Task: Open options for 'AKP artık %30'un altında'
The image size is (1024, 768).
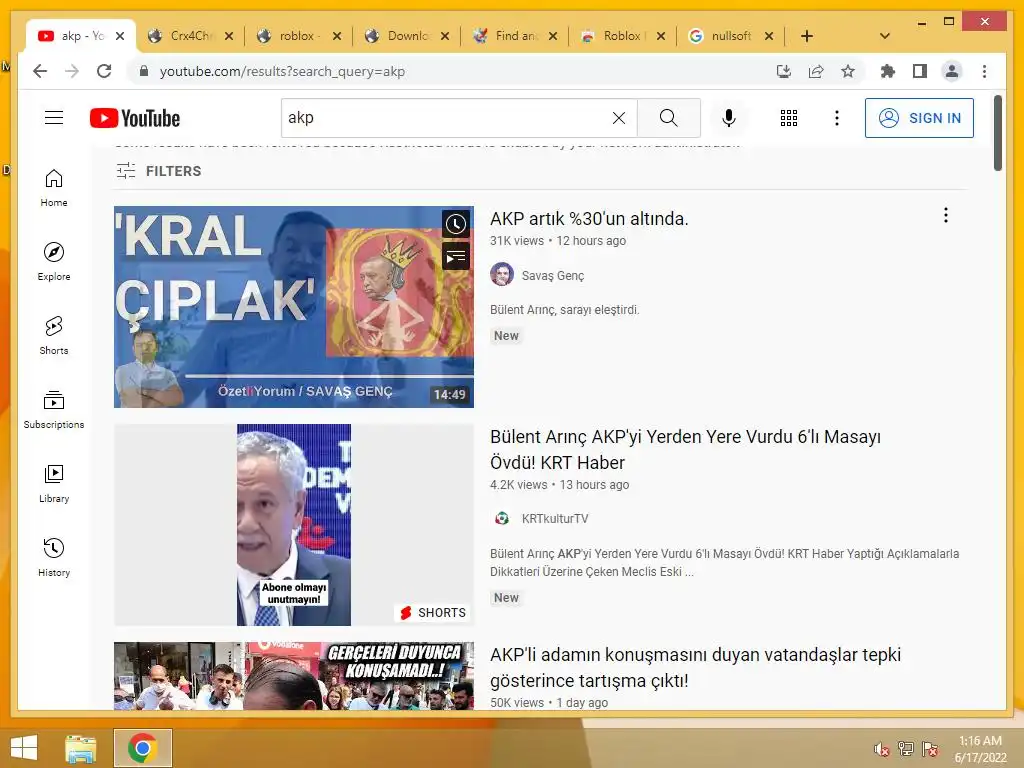Action: pos(946,216)
